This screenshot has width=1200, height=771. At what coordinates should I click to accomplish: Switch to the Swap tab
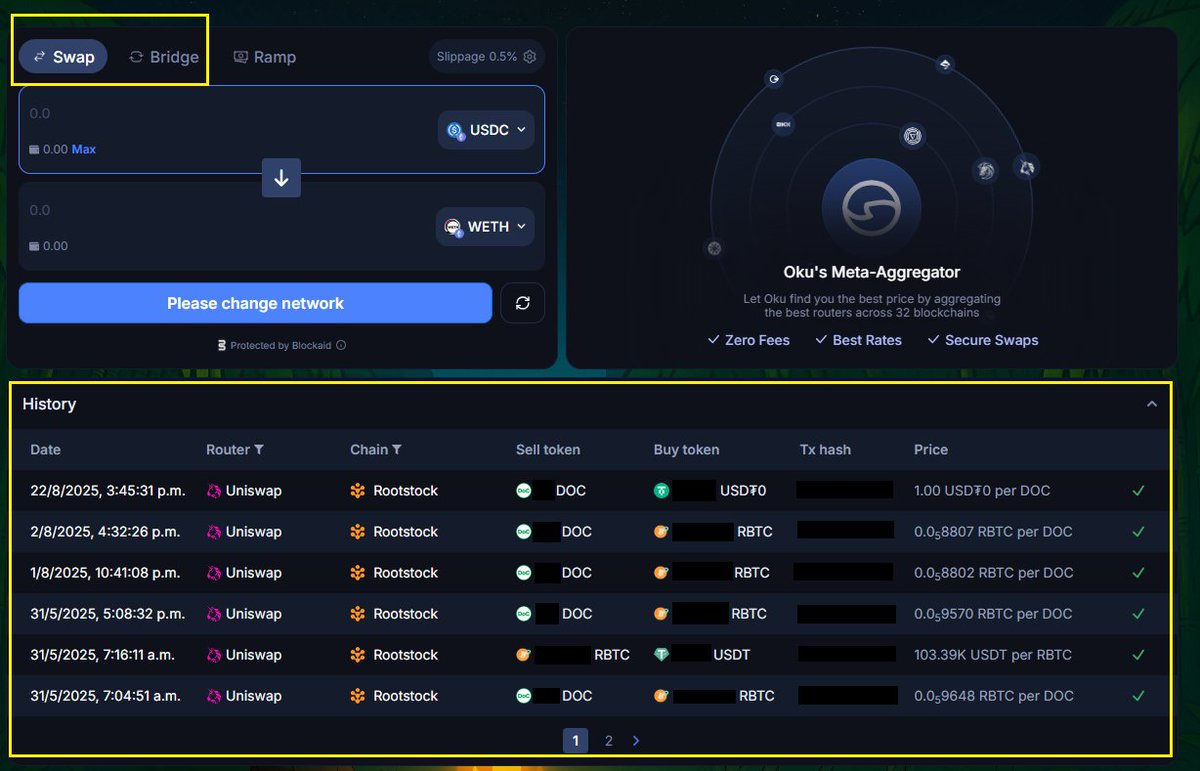tap(63, 57)
